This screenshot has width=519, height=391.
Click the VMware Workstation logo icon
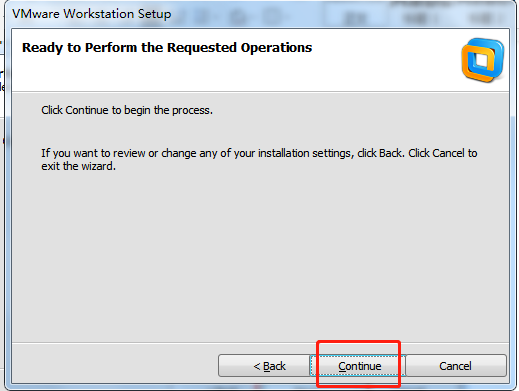pyautogui.click(x=483, y=60)
